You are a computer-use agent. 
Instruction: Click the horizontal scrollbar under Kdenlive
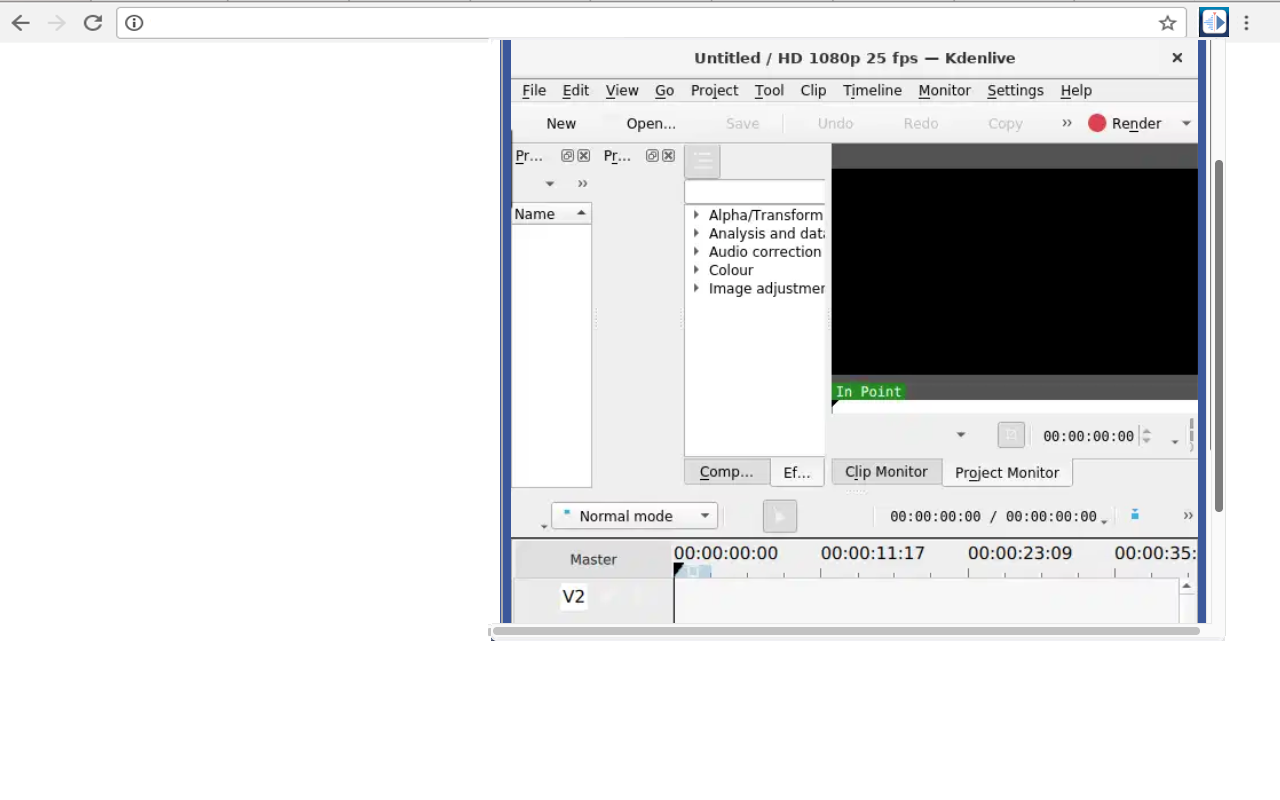pos(846,631)
